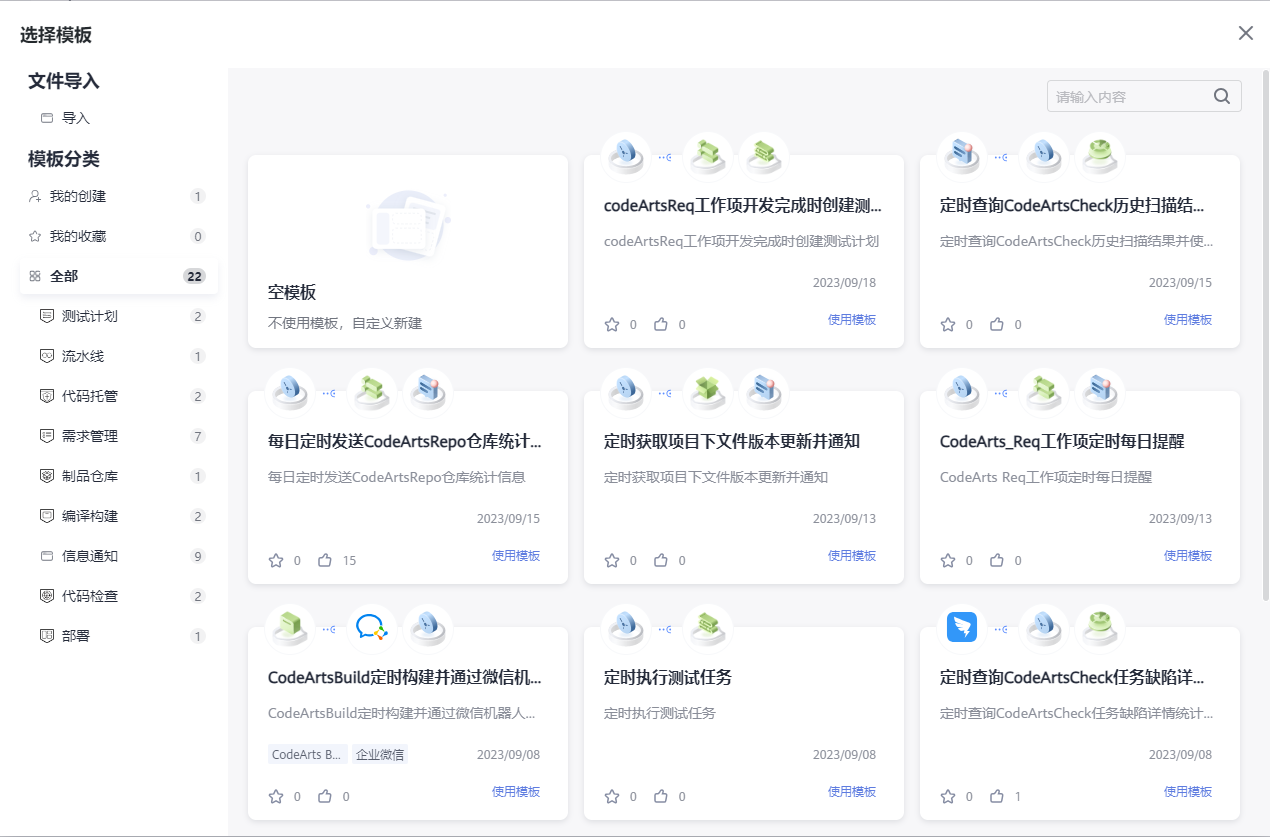Like the 定时获取项目下文件版本更新并通知 template
1270x837 pixels.
click(x=661, y=560)
